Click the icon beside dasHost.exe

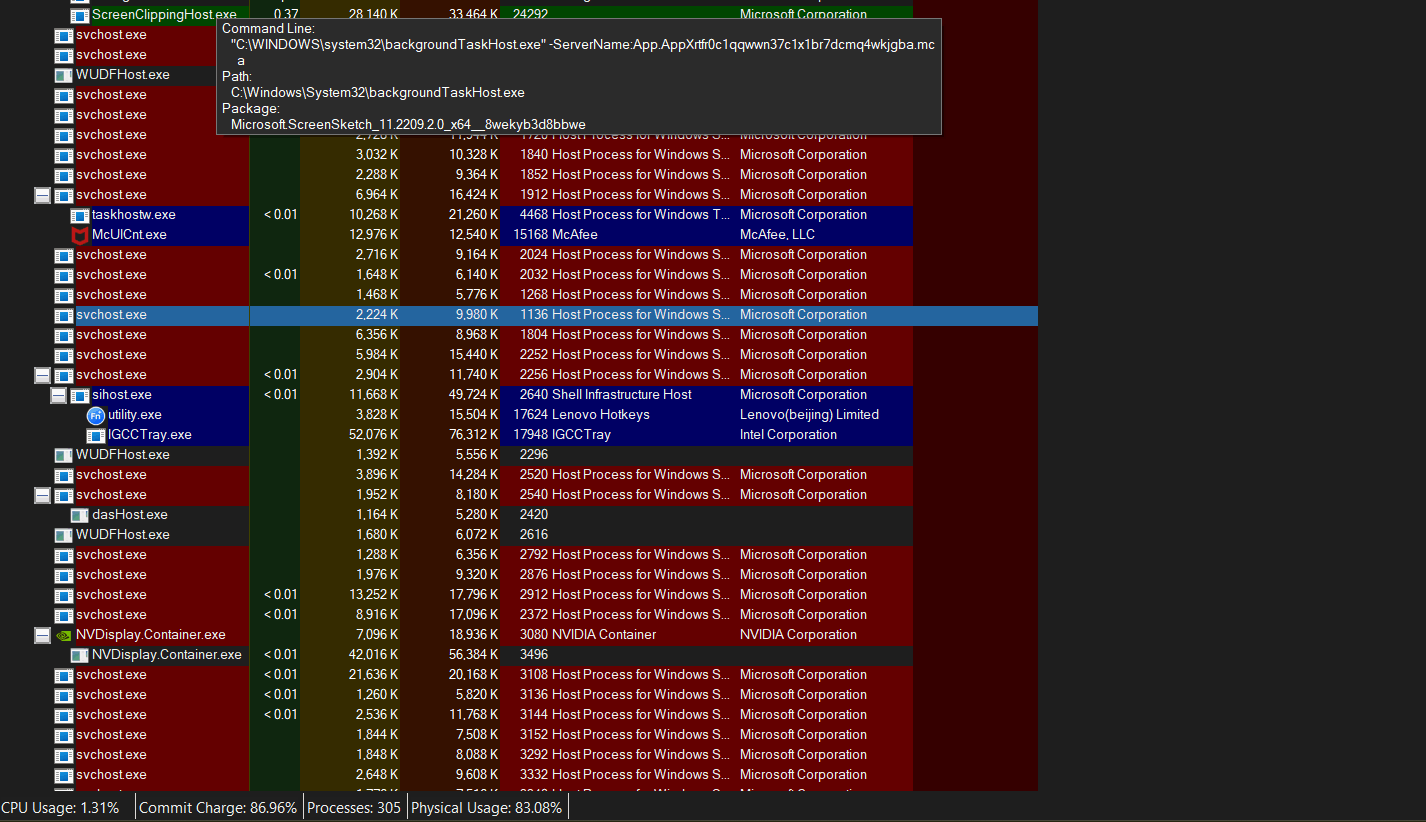click(80, 515)
